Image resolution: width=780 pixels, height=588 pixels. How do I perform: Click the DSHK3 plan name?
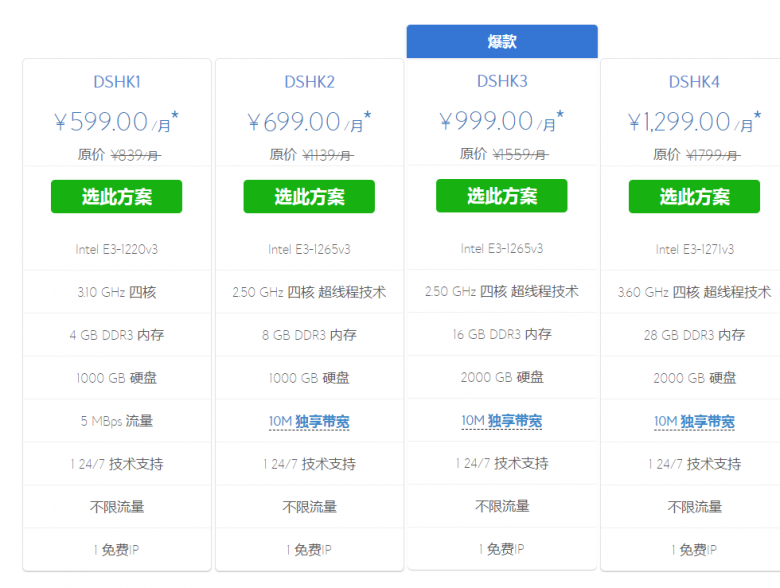(501, 81)
